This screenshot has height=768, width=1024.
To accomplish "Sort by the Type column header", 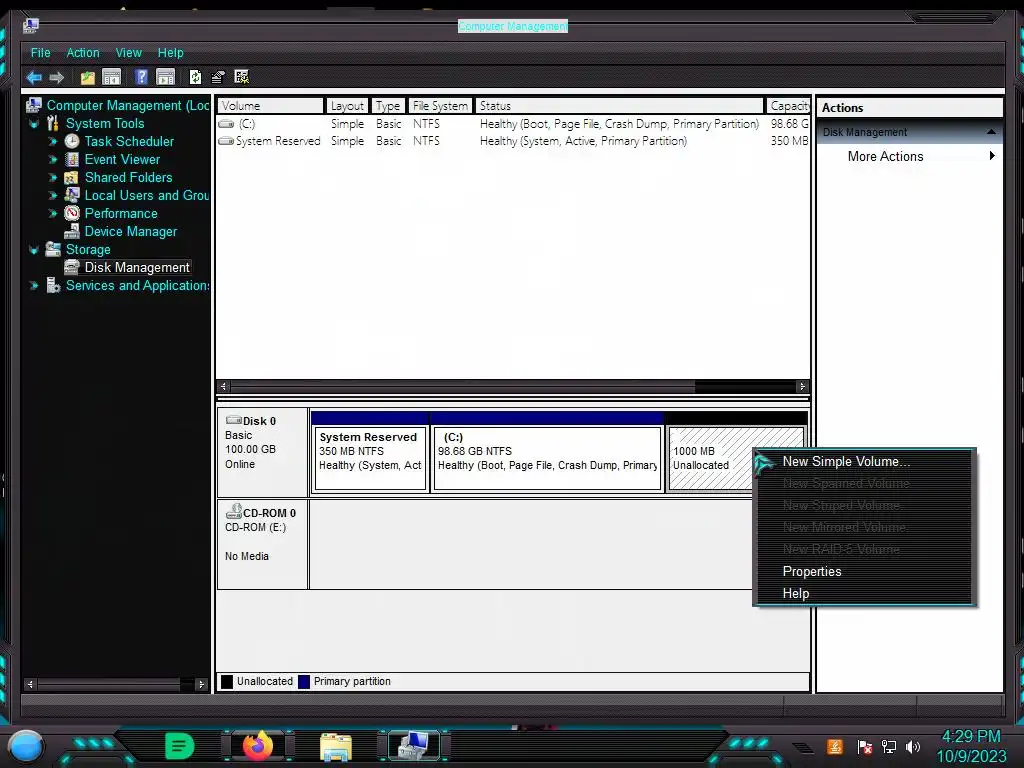I will coord(388,106).
